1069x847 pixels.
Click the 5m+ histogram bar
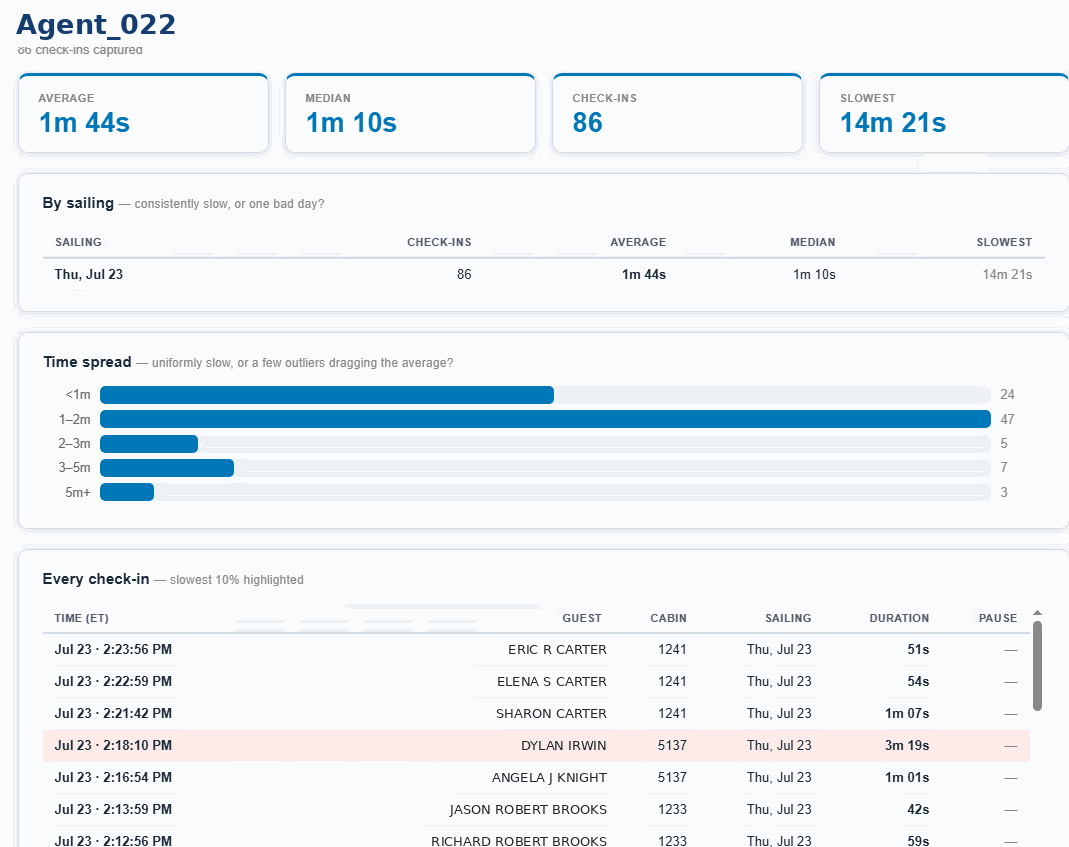click(127, 492)
